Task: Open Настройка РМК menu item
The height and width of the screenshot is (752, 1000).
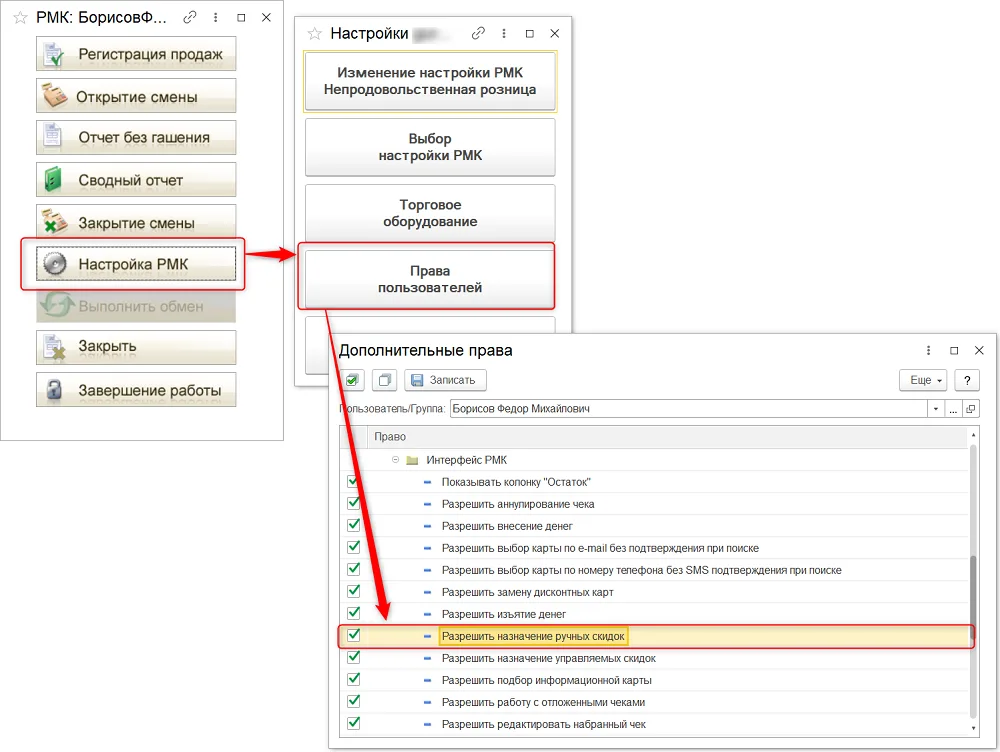Action: coord(136,264)
